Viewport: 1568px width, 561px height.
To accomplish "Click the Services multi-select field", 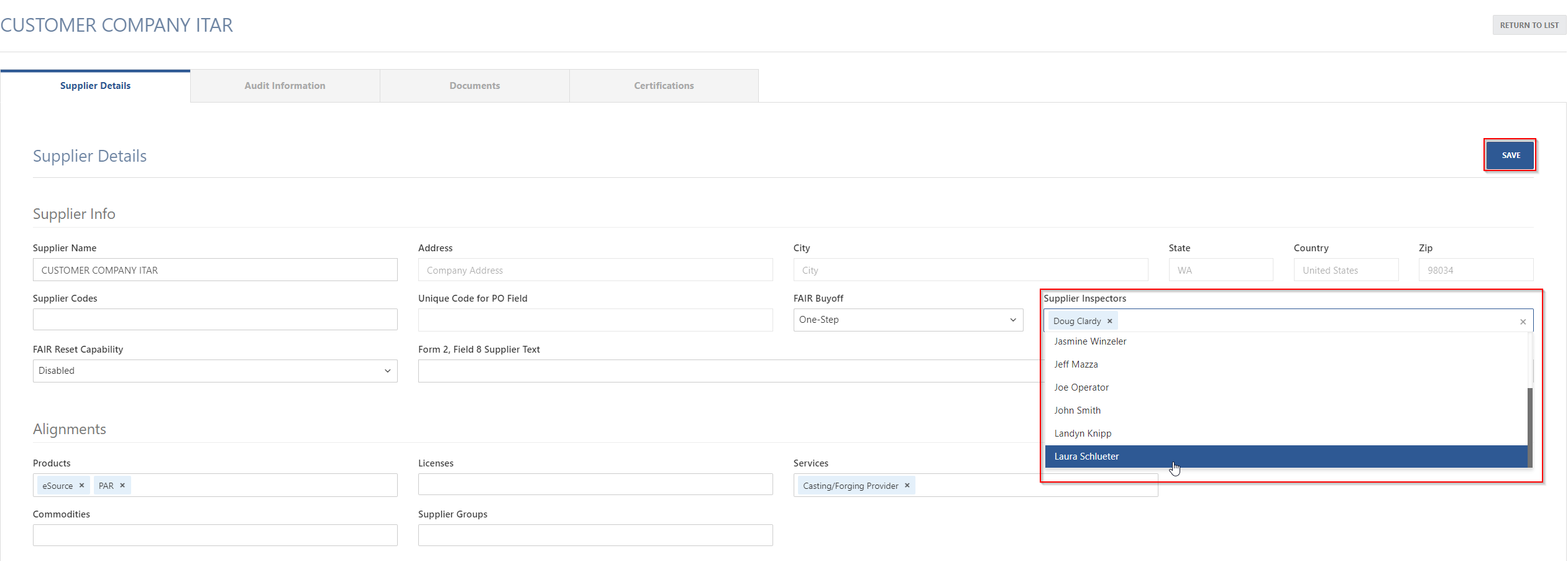I will 976,485.
